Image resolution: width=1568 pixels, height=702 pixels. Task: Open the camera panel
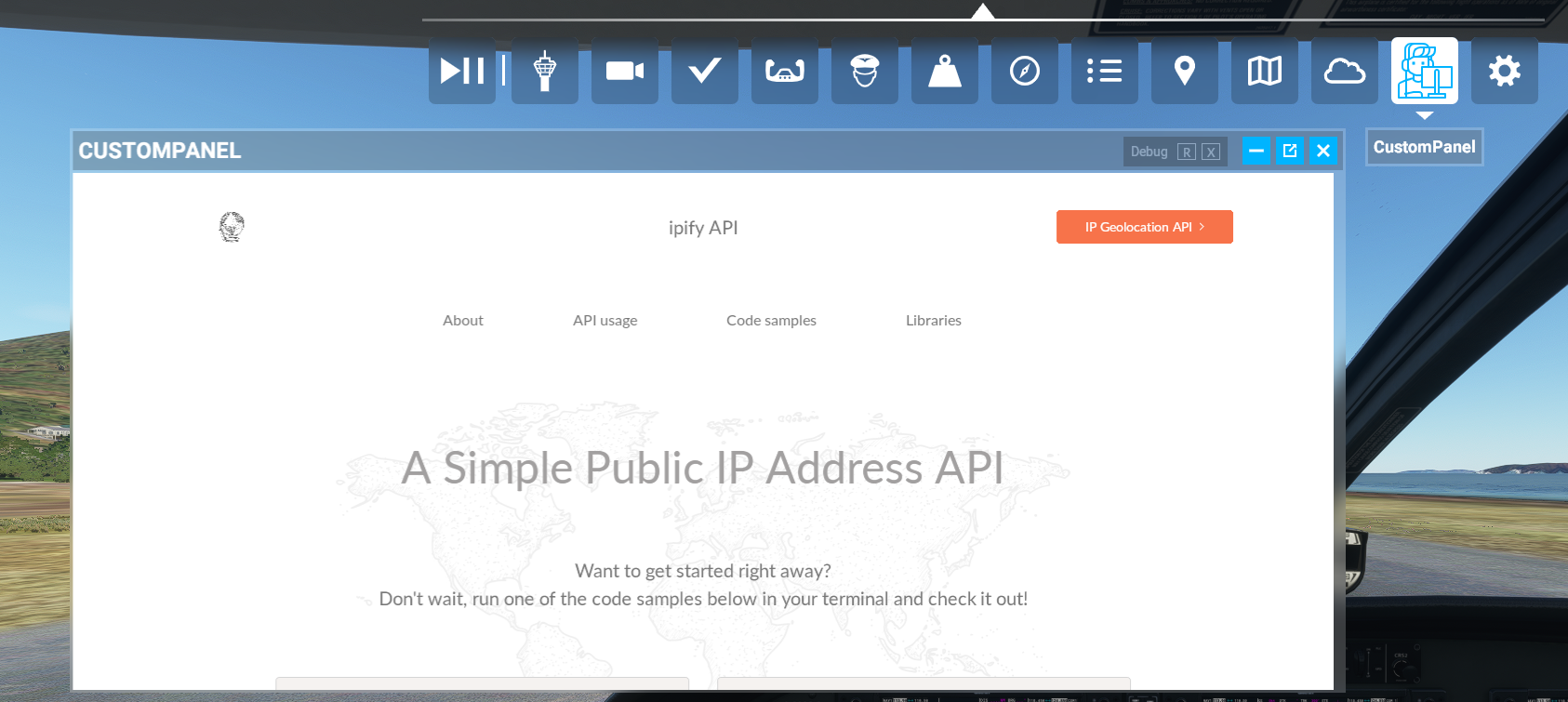[625, 71]
